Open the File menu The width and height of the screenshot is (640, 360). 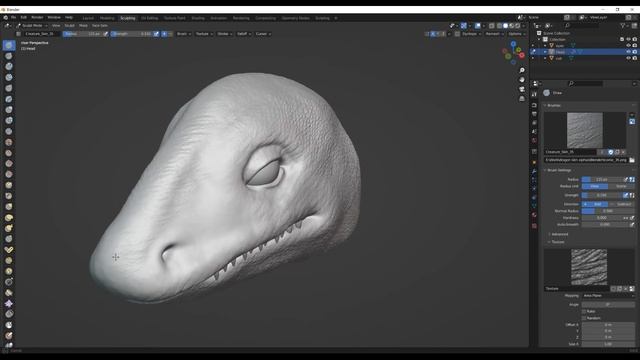point(13,18)
